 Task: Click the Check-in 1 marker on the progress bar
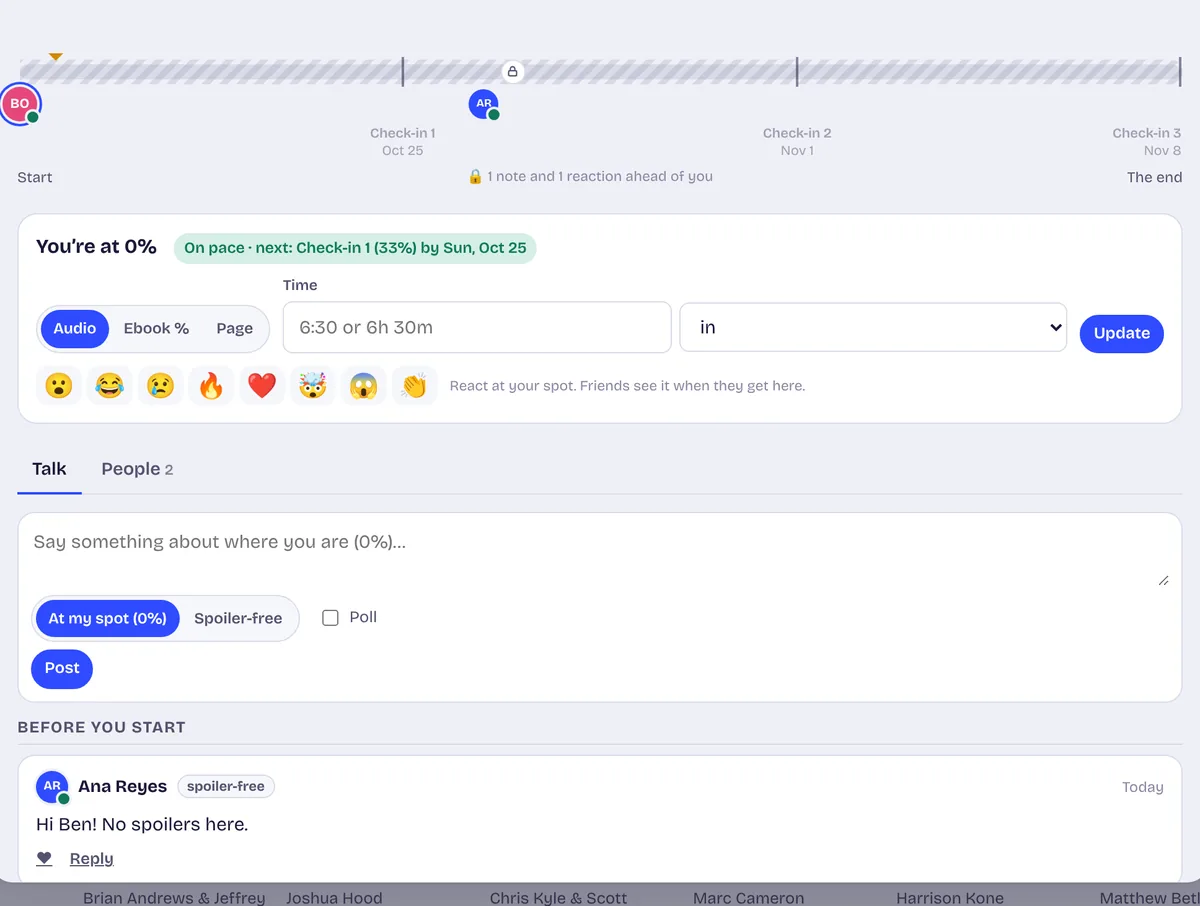[x=403, y=71]
